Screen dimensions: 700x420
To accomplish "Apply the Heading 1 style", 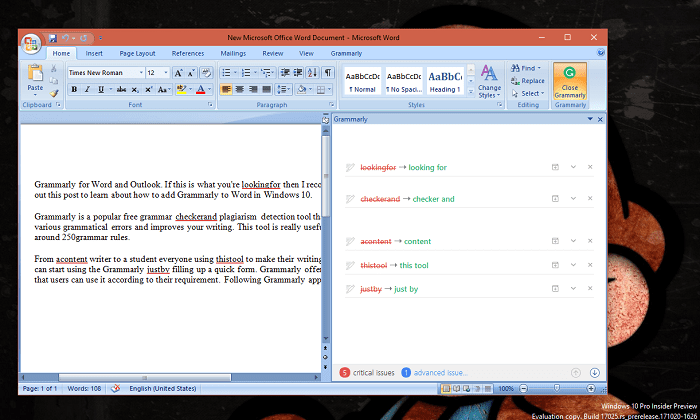I will (x=445, y=81).
